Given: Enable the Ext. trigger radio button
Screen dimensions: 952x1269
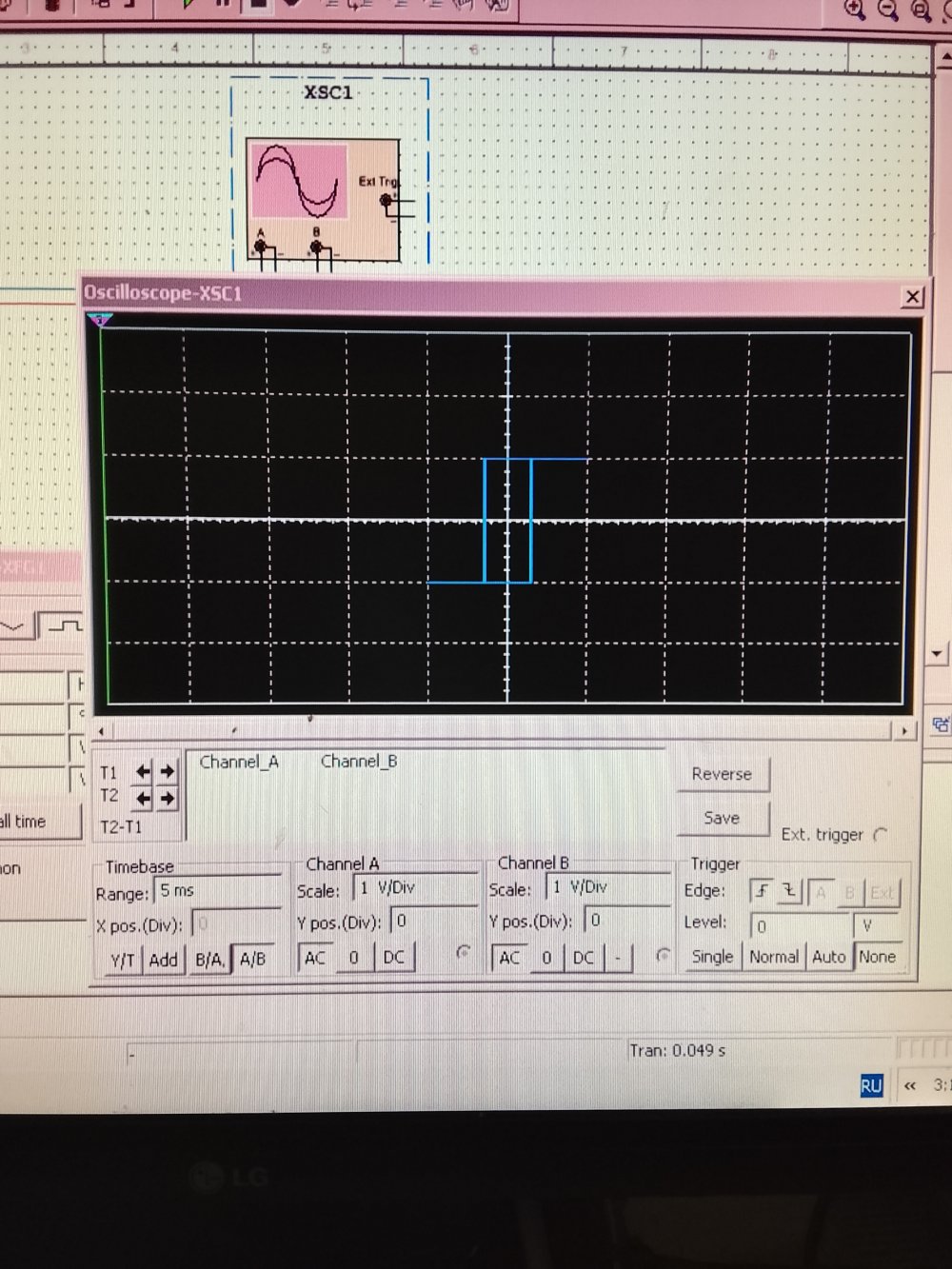Looking at the screenshot, I should pyautogui.click(x=880, y=835).
